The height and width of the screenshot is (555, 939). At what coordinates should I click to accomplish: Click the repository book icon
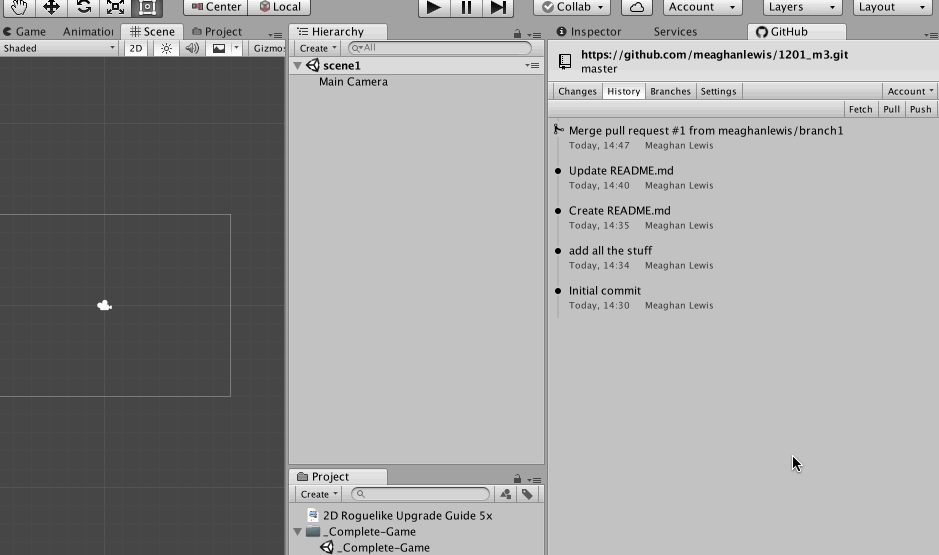pos(564,61)
